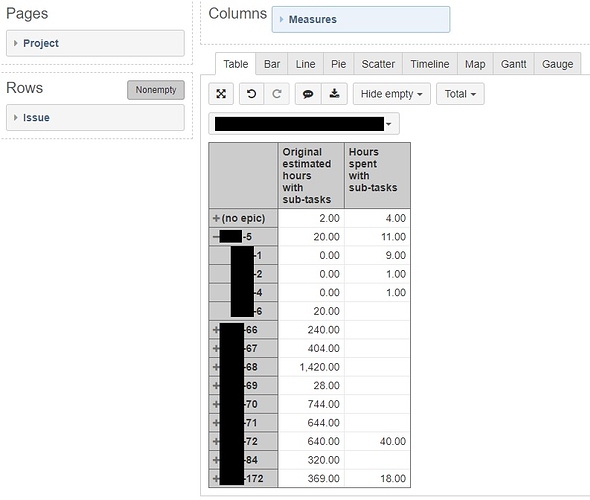The image size is (590, 500).
Task: Switch to the Gauge tab
Action: [x=557, y=64]
